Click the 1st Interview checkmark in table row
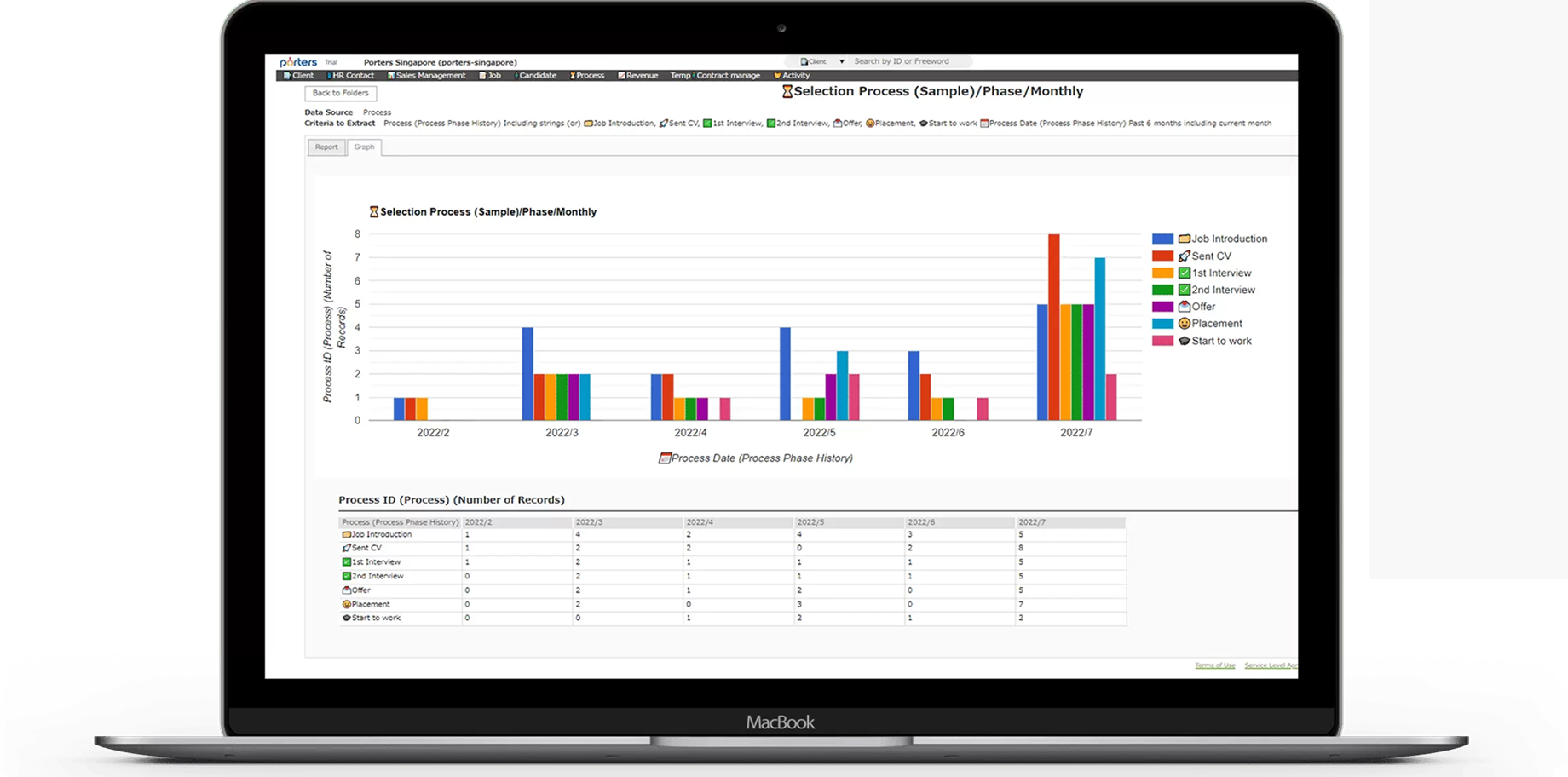 point(347,562)
